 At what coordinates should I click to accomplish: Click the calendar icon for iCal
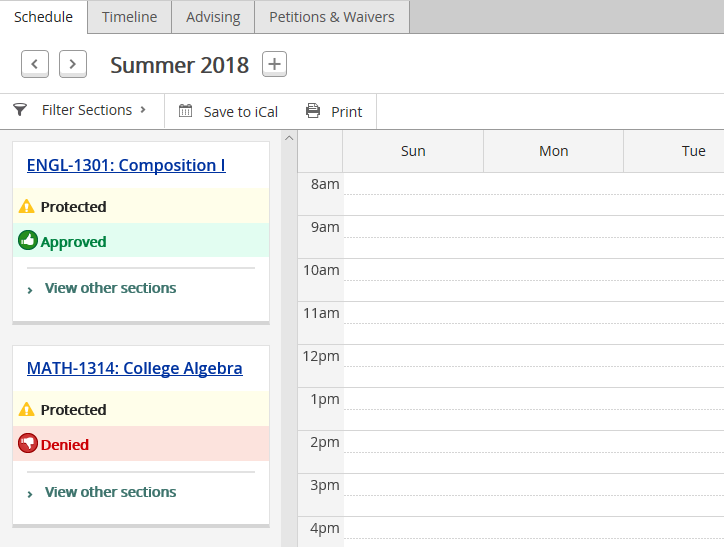(x=185, y=111)
